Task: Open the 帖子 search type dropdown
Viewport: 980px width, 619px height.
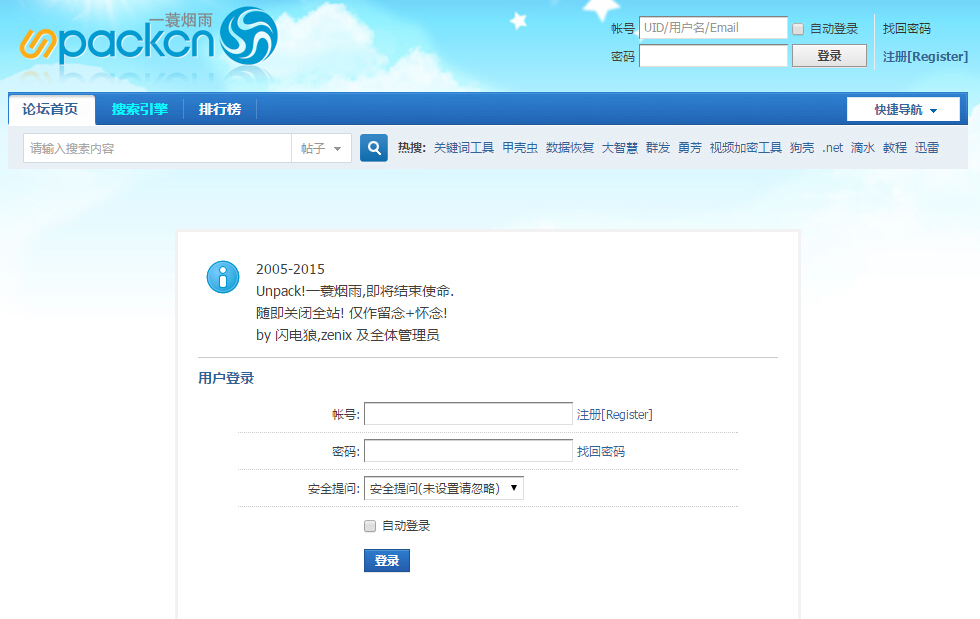Action: coord(322,147)
